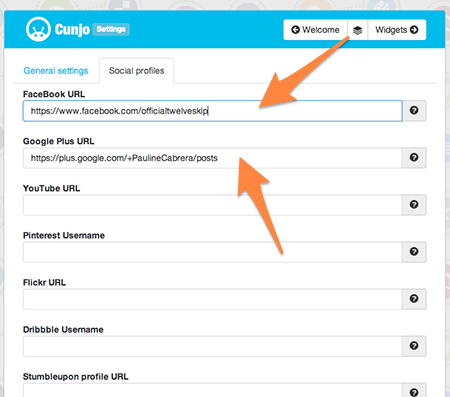Go back to the Welcome page

[315, 30]
